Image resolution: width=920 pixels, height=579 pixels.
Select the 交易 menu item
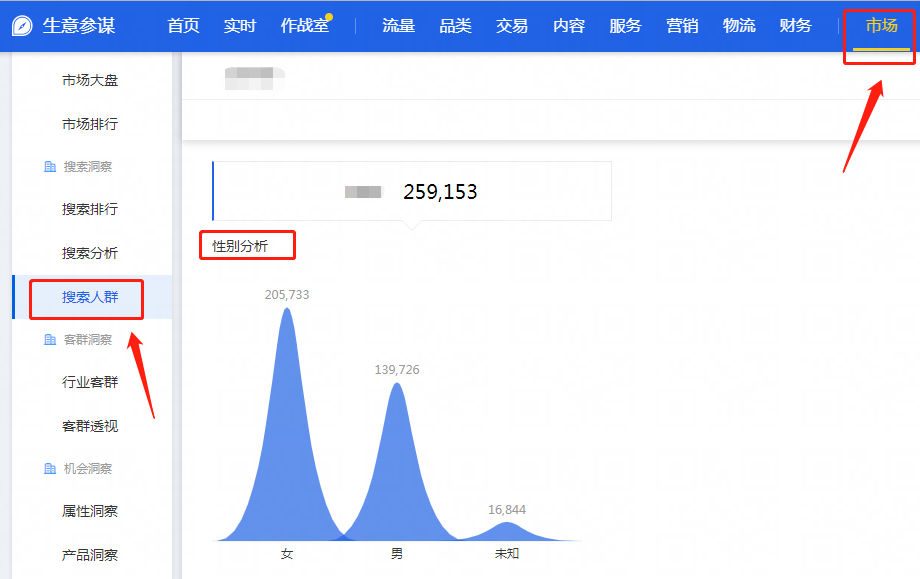[x=512, y=26]
